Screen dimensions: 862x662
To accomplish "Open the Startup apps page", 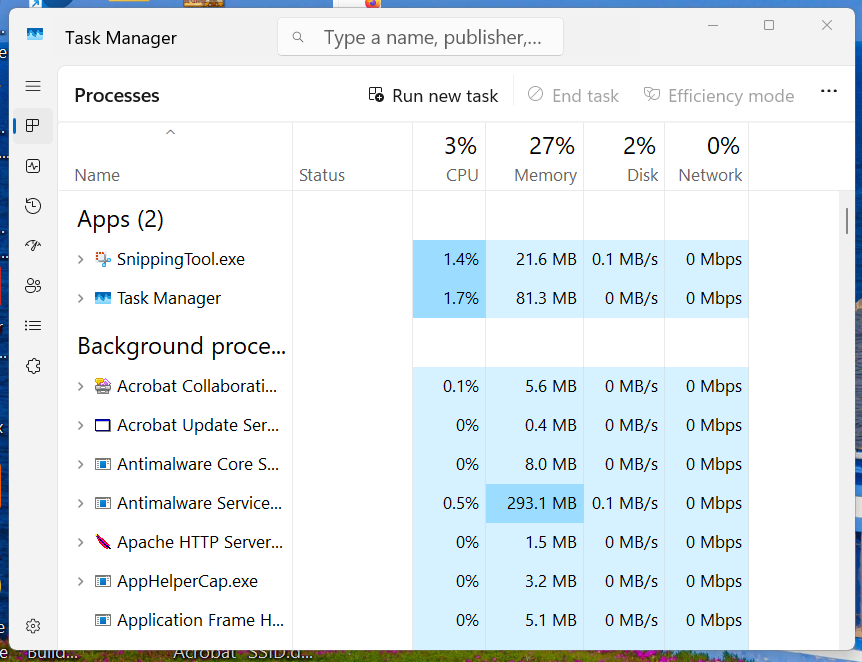I will 33,246.
